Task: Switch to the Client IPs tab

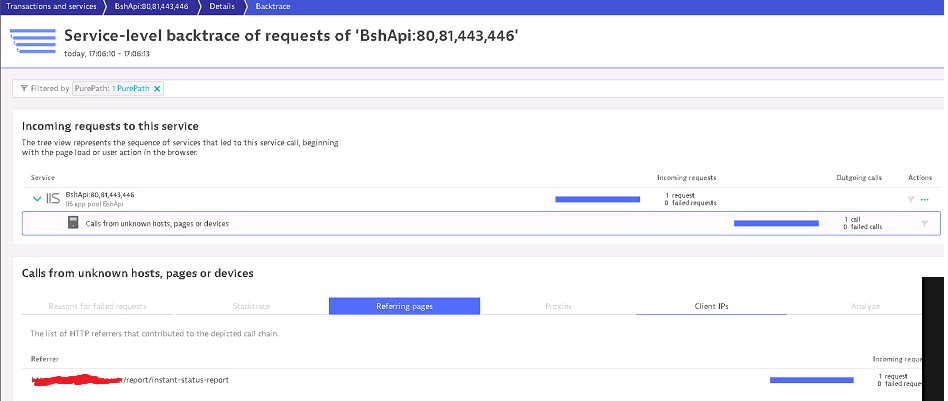Action: tap(710, 306)
